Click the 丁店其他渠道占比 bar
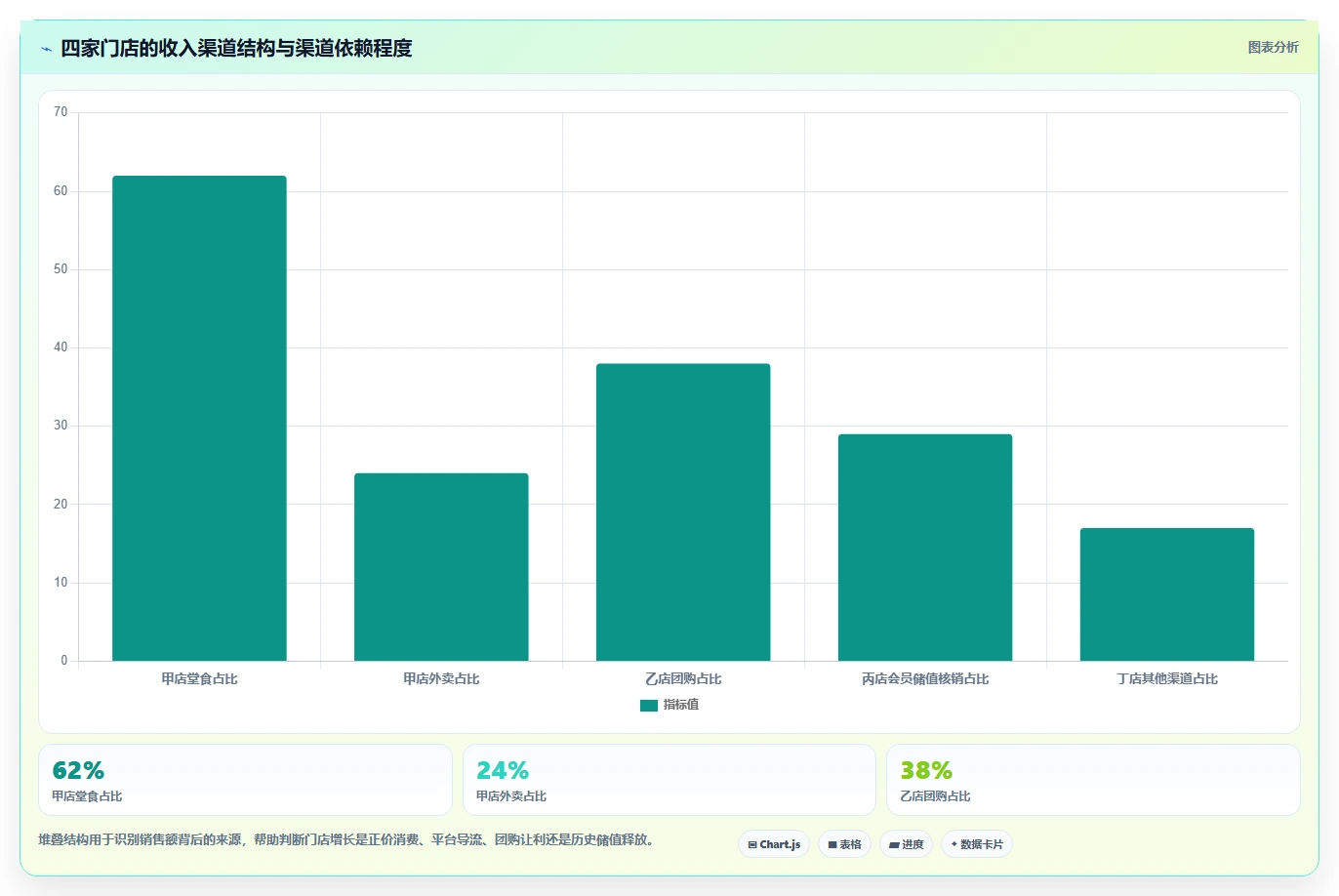Screen dimensions: 1339x896 tap(1167, 594)
